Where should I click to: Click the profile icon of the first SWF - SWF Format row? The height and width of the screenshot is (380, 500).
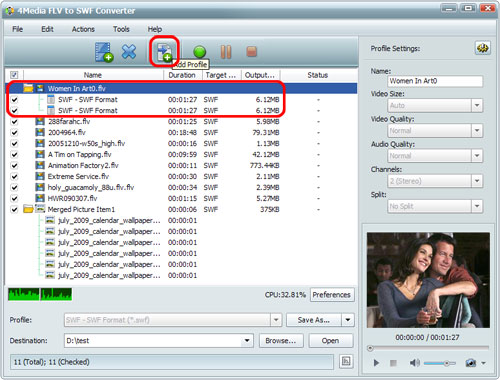pos(51,99)
